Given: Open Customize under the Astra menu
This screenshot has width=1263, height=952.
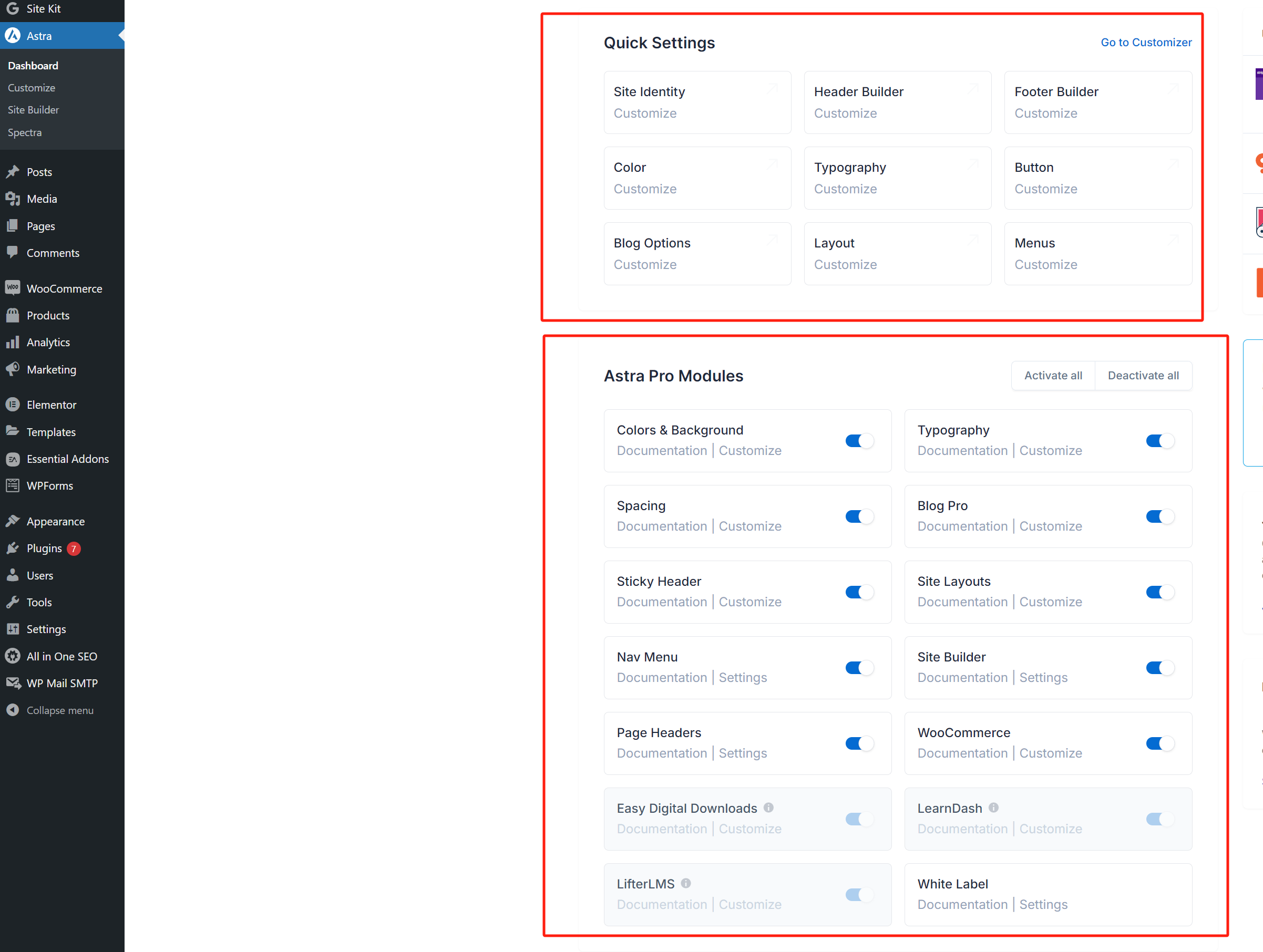Looking at the screenshot, I should click(x=32, y=88).
